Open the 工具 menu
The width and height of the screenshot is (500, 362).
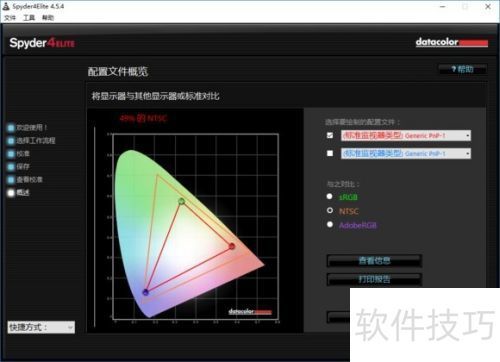pos(29,18)
